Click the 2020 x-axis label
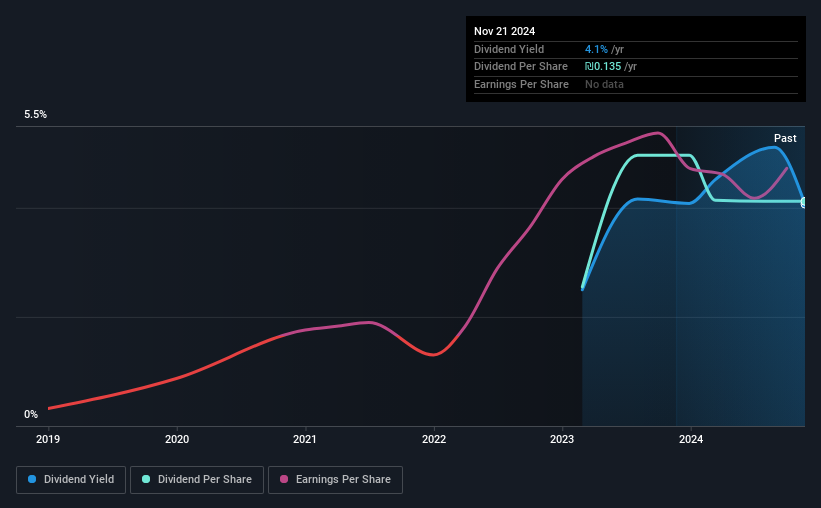Viewport: 821px width, 508px height. tap(177, 439)
